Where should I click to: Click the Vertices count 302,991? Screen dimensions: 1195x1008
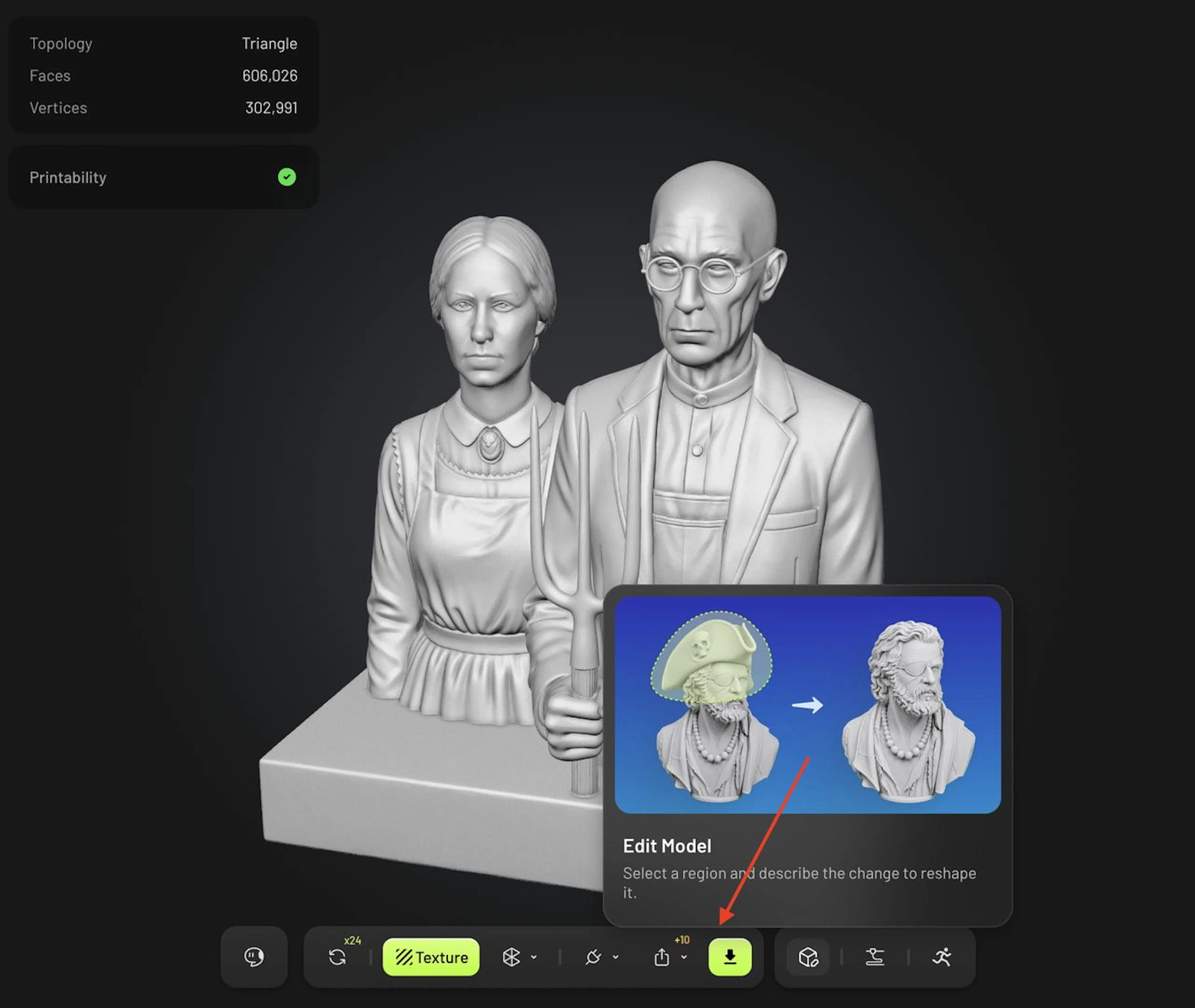point(271,107)
